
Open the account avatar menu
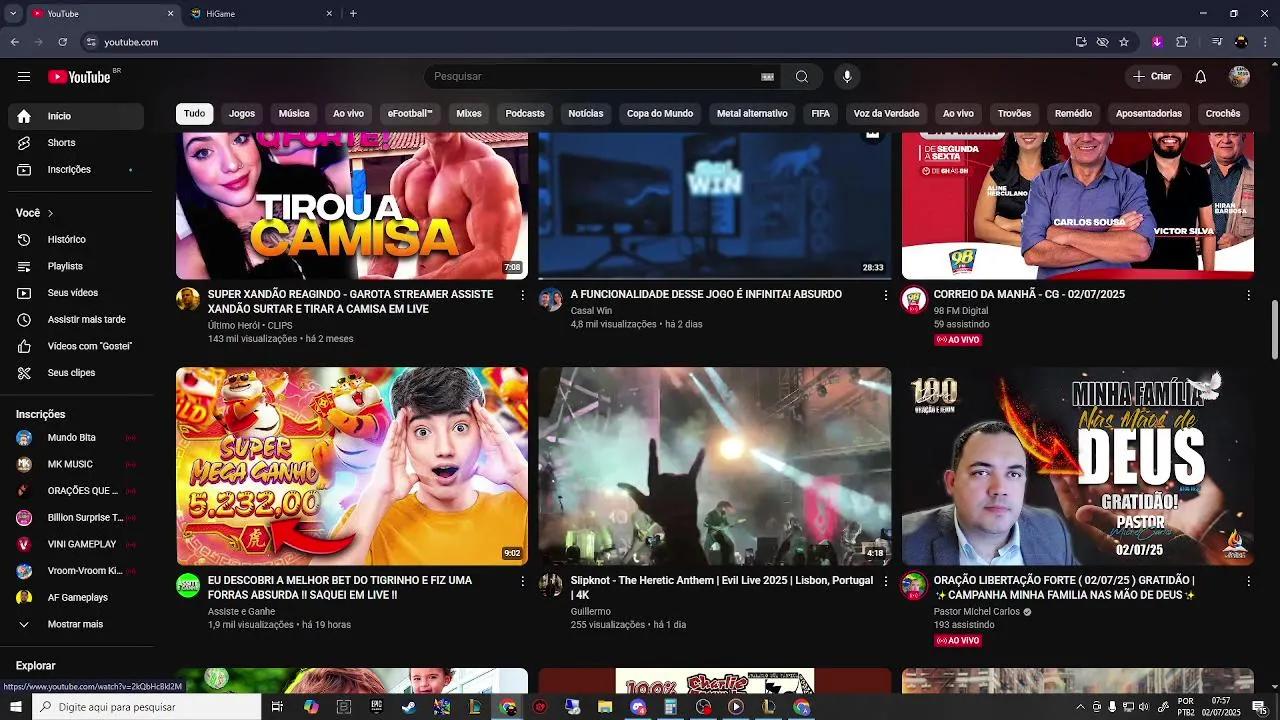(1239, 77)
